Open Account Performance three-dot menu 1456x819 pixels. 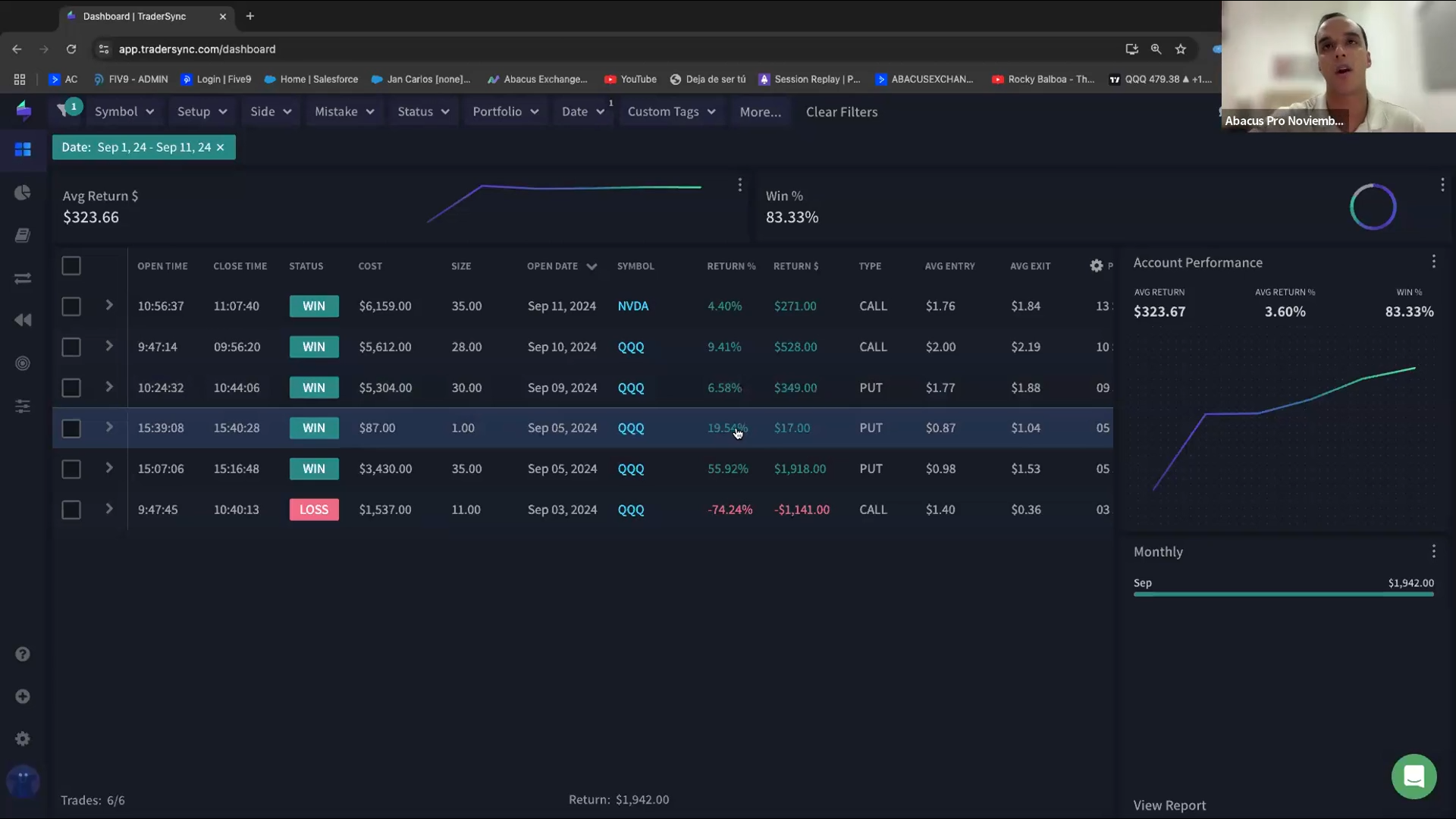1433,262
